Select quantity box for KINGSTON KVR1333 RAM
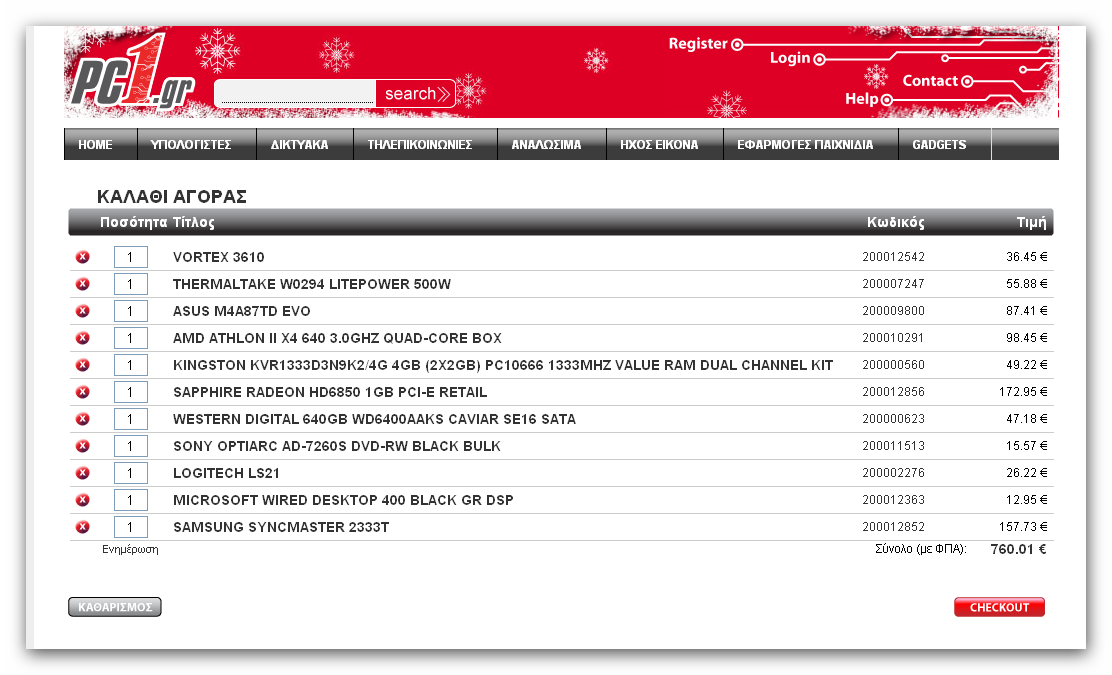1112x675 pixels. click(x=130, y=365)
